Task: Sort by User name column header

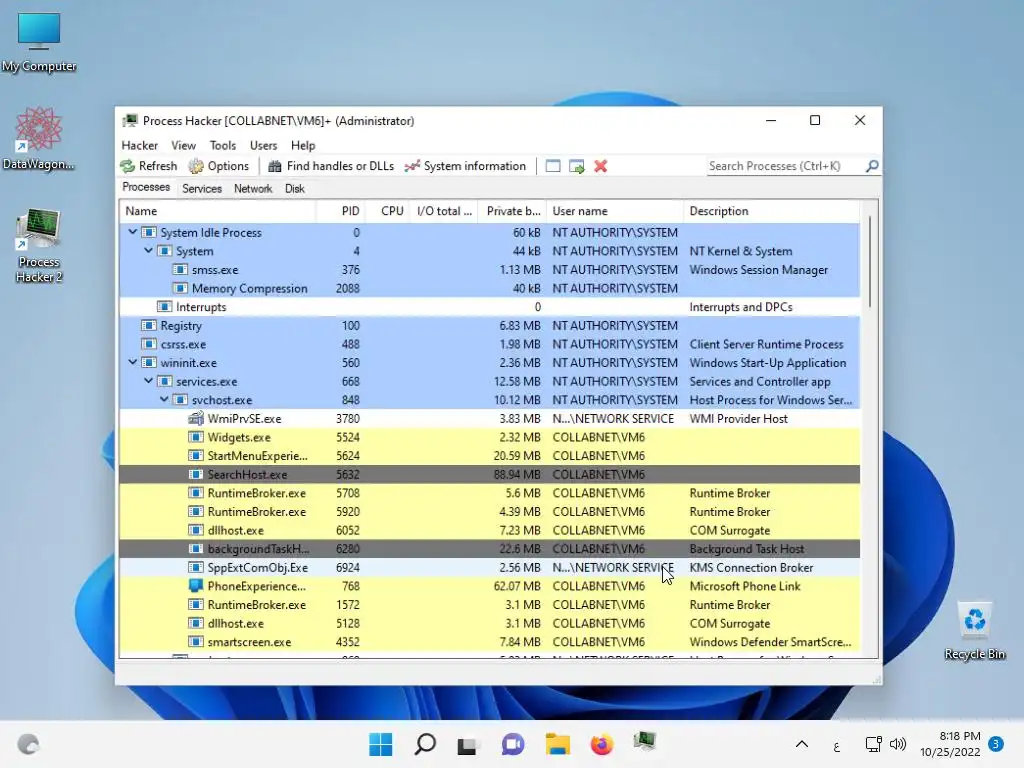Action: [x=615, y=211]
